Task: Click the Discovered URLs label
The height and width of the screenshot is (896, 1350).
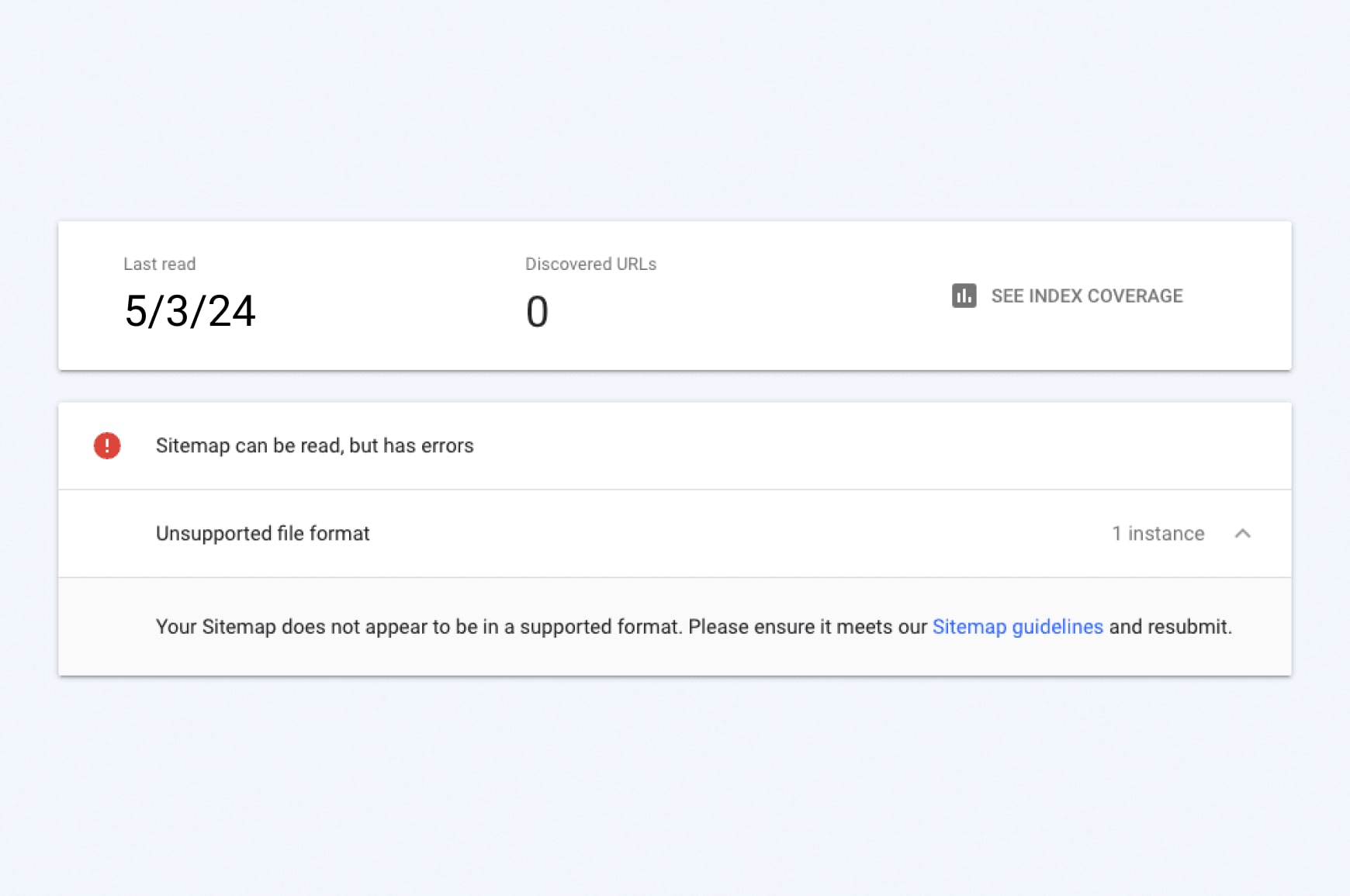Action: tap(590, 264)
